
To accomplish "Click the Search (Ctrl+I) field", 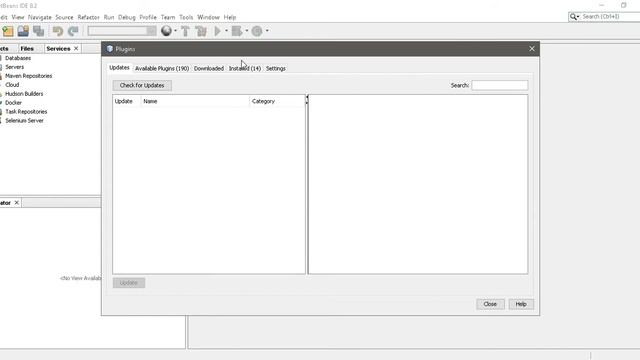I will point(610,17).
